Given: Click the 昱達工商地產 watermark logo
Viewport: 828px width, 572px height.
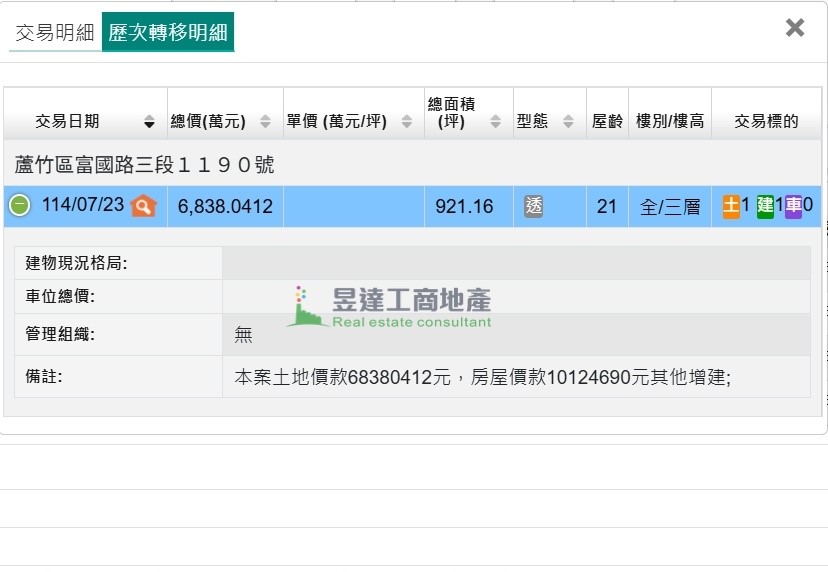Looking at the screenshot, I should (x=390, y=307).
